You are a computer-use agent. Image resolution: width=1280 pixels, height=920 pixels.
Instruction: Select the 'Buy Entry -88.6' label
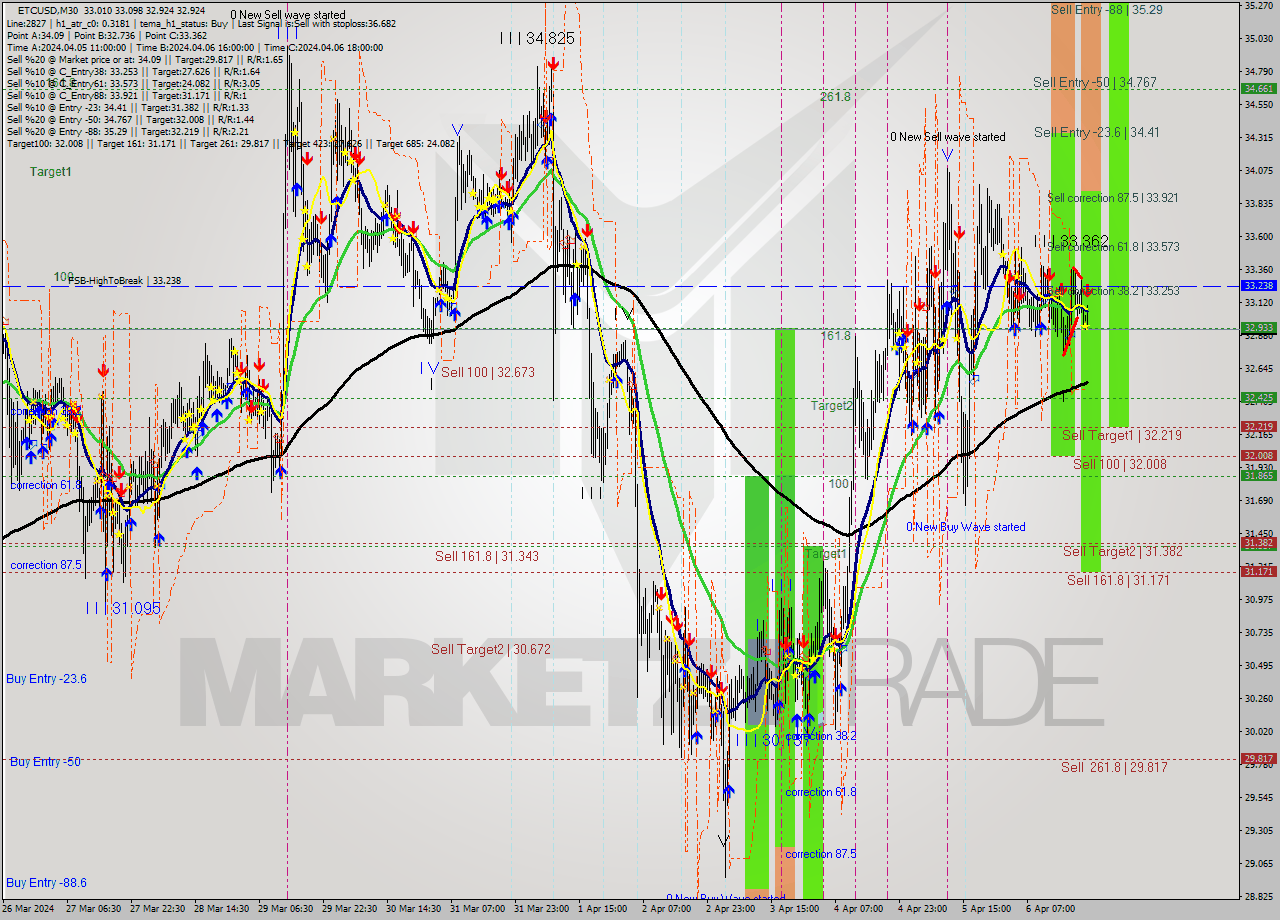coord(46,883)
